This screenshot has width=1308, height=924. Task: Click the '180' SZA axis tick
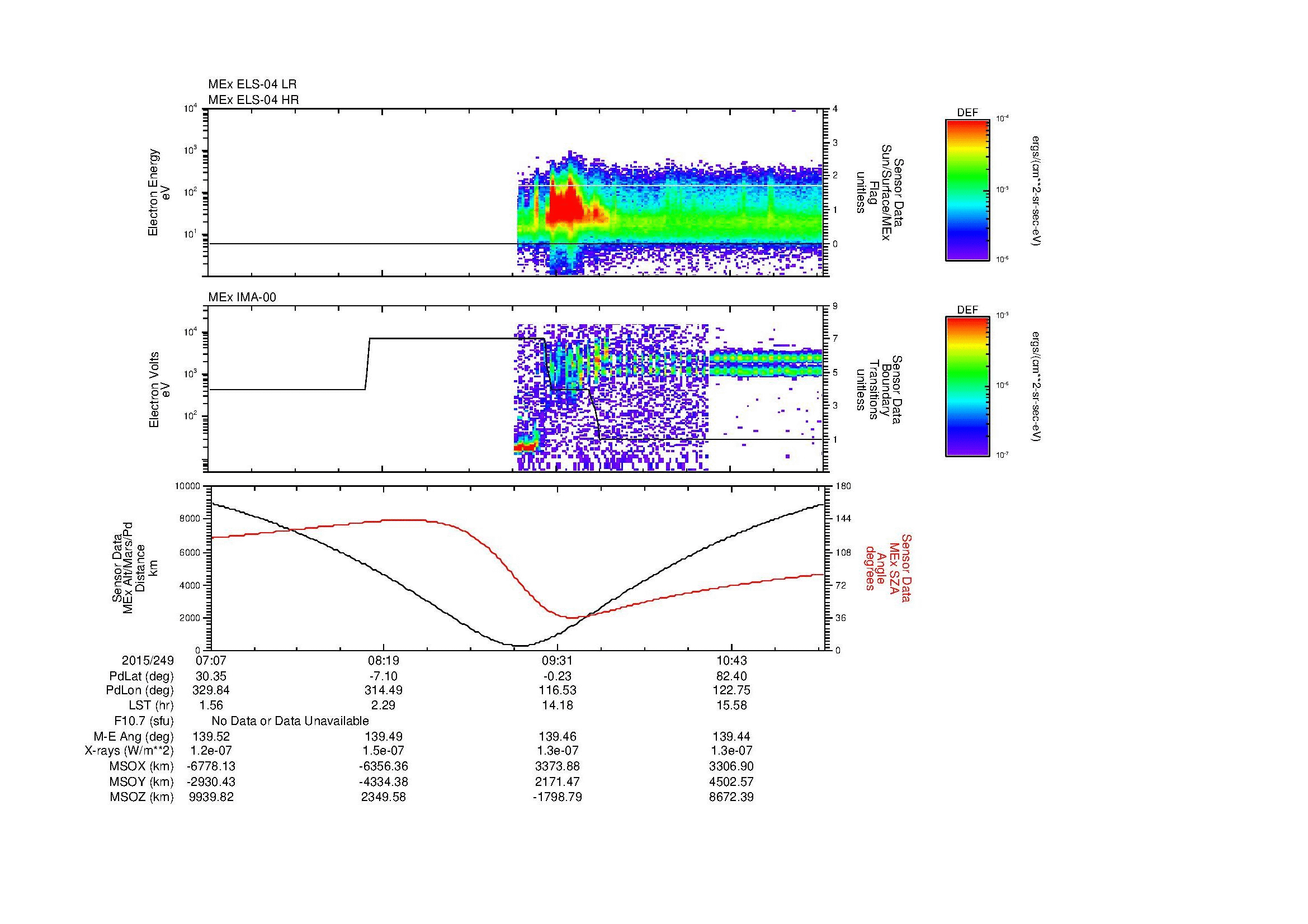click(x=844, y=486)
